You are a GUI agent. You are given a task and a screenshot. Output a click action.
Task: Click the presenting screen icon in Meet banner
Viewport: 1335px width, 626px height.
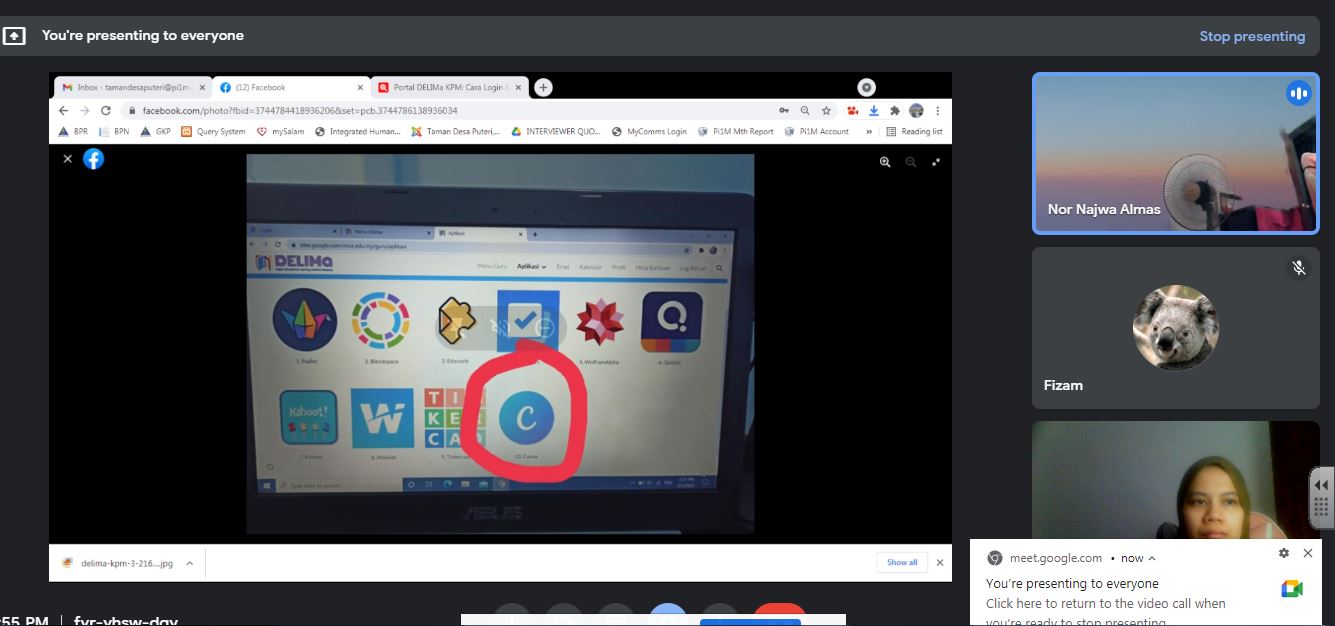[14, 36]
